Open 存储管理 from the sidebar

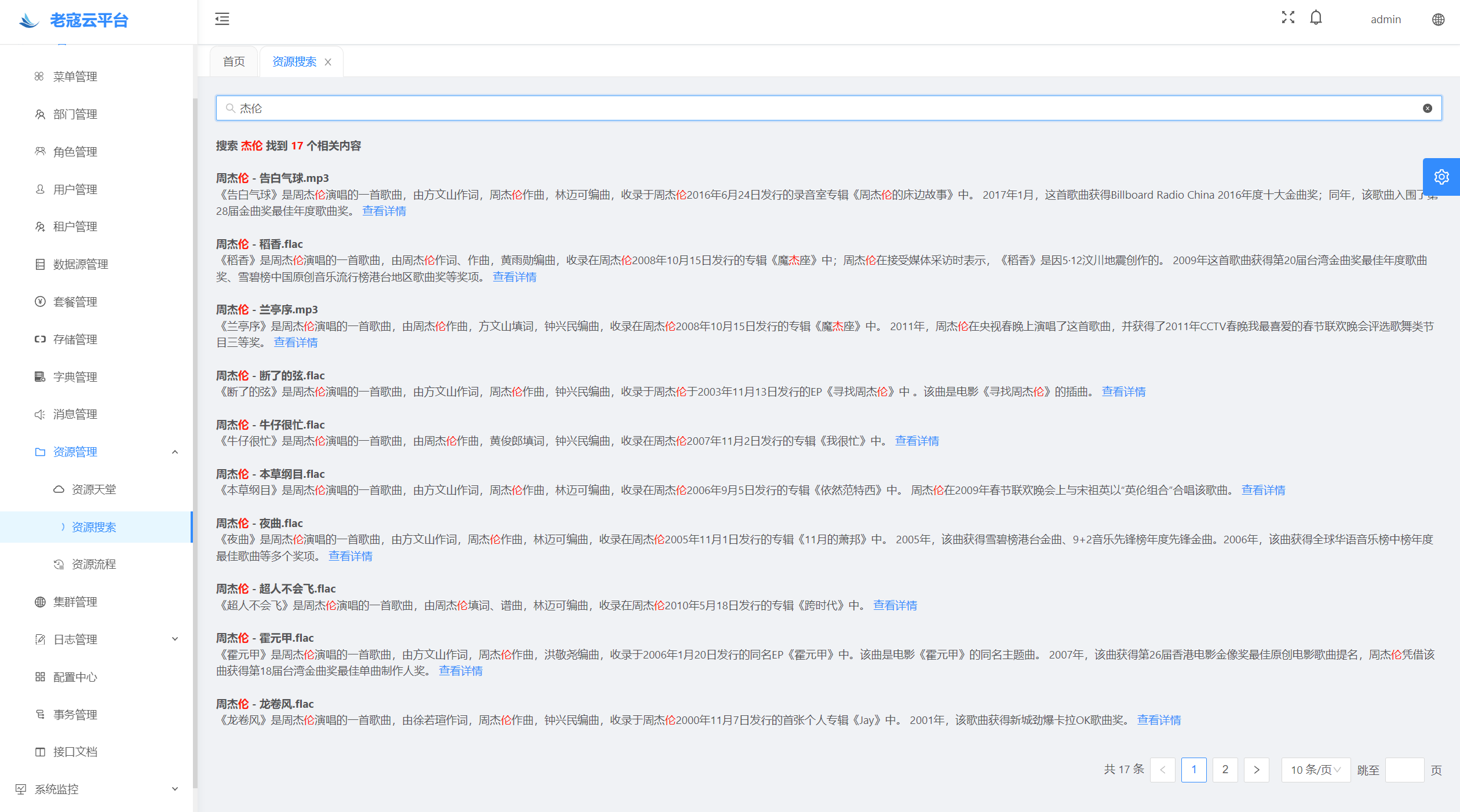tap(75, 339)
